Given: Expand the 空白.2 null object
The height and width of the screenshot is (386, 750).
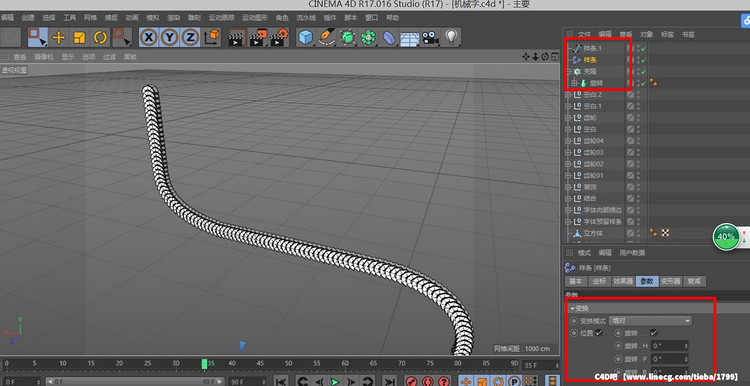Looking at the screenshot, I should click(568, 95).
